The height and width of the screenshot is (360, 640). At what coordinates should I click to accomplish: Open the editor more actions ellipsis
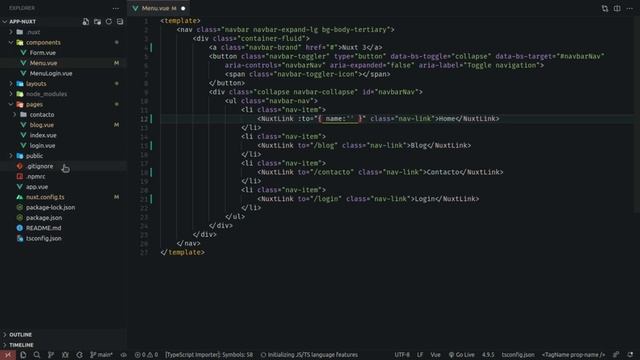tap(629, 8)
